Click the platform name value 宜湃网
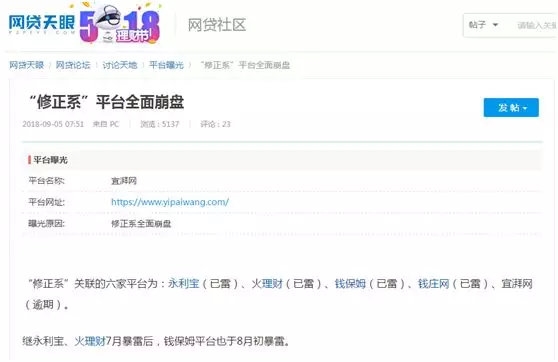 point(124,181)
